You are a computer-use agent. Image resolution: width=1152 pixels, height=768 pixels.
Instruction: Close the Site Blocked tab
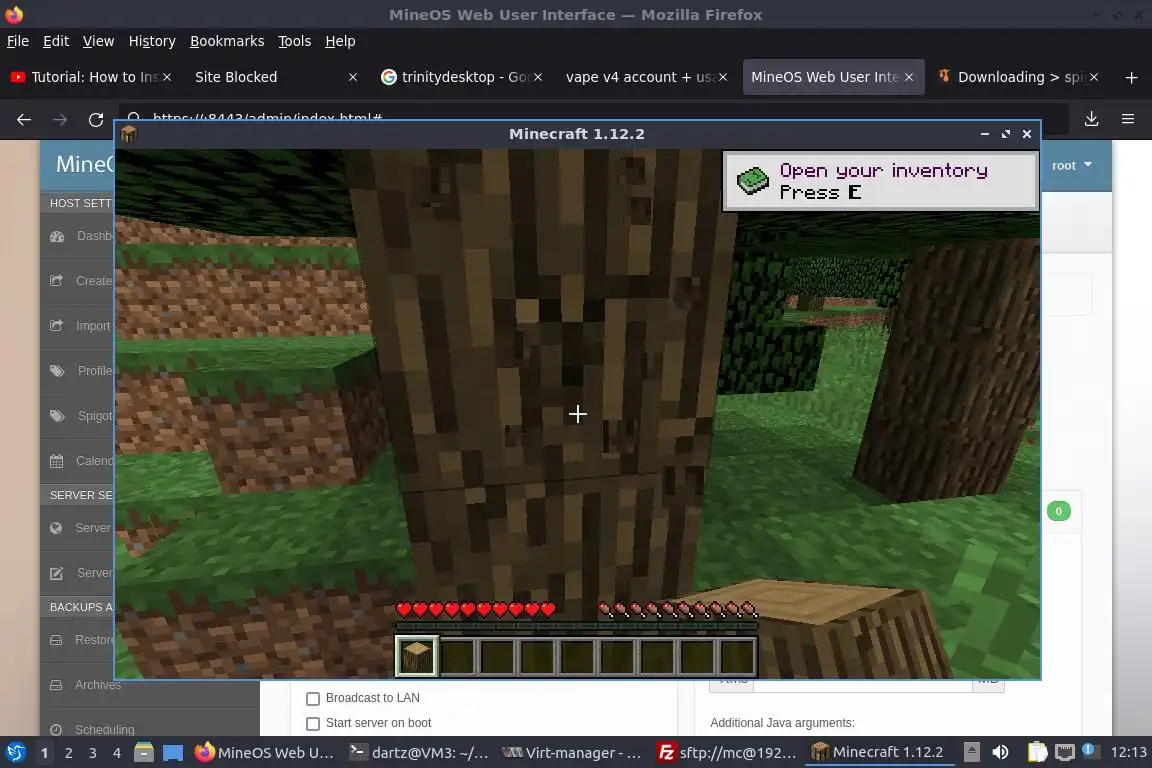click(353, 77)
